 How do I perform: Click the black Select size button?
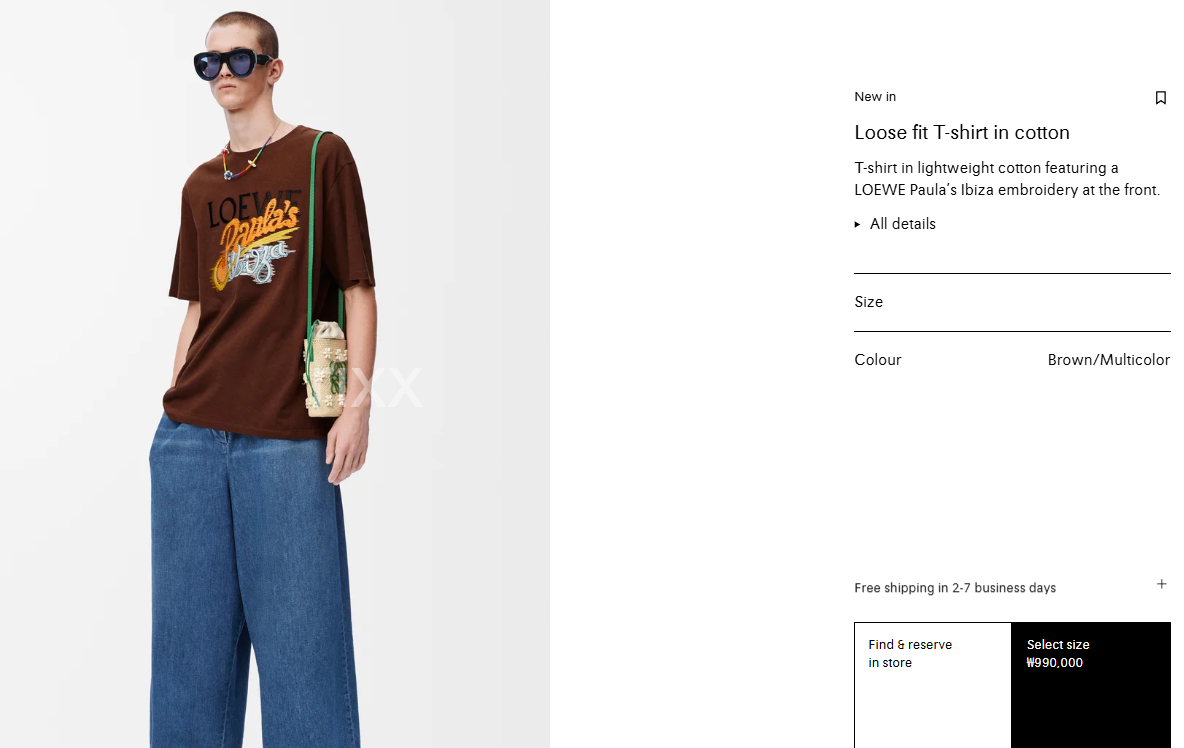(1090, 685)
